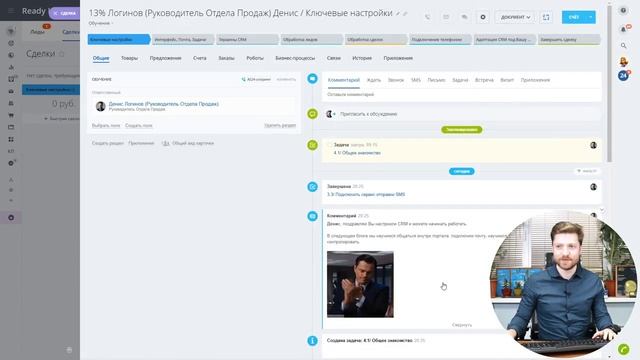Click the Удалить раздел link
The image size is (640, 360).
pyautogui.click(x=280, y=126)
